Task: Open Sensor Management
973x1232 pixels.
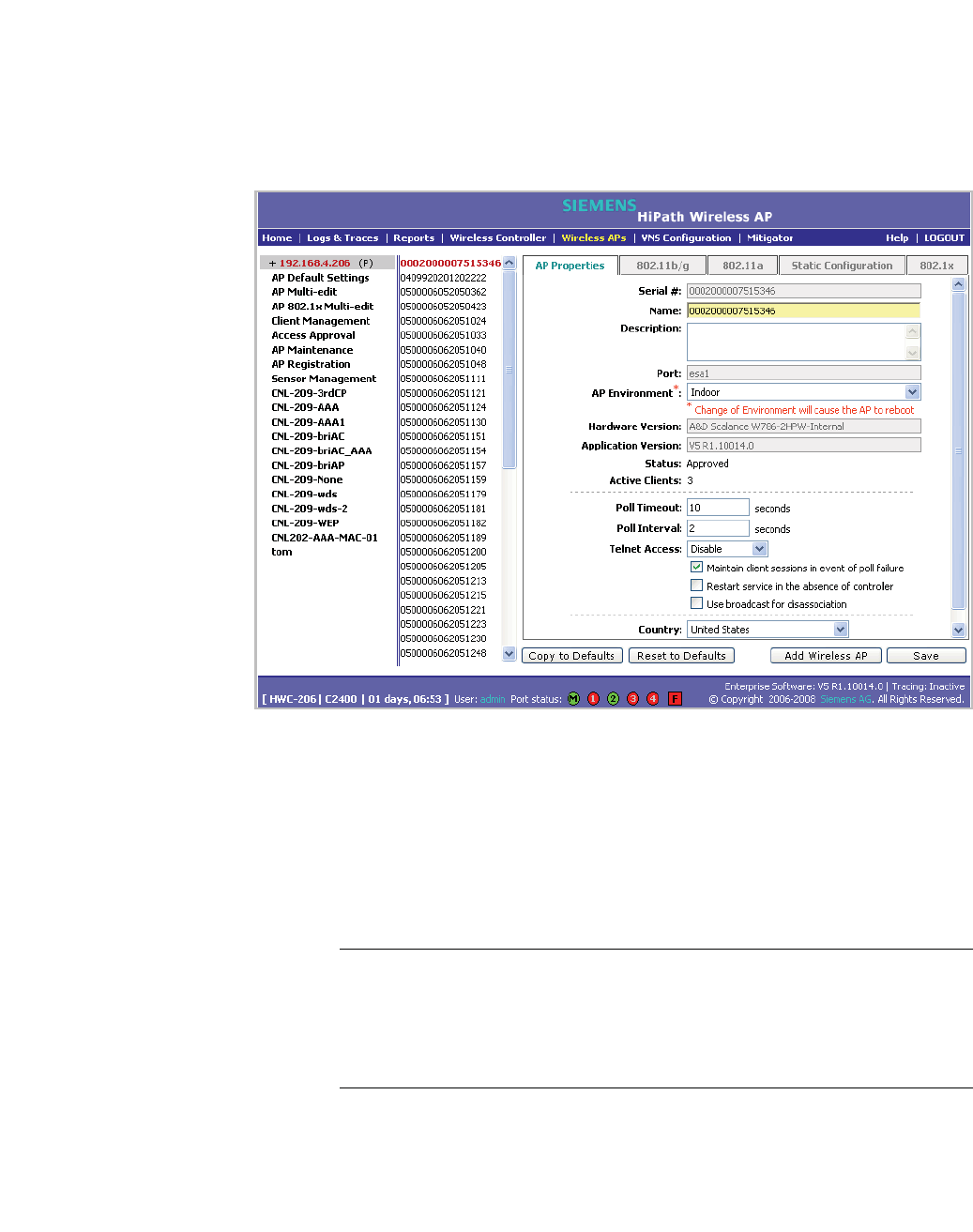Action: (324, 379)
